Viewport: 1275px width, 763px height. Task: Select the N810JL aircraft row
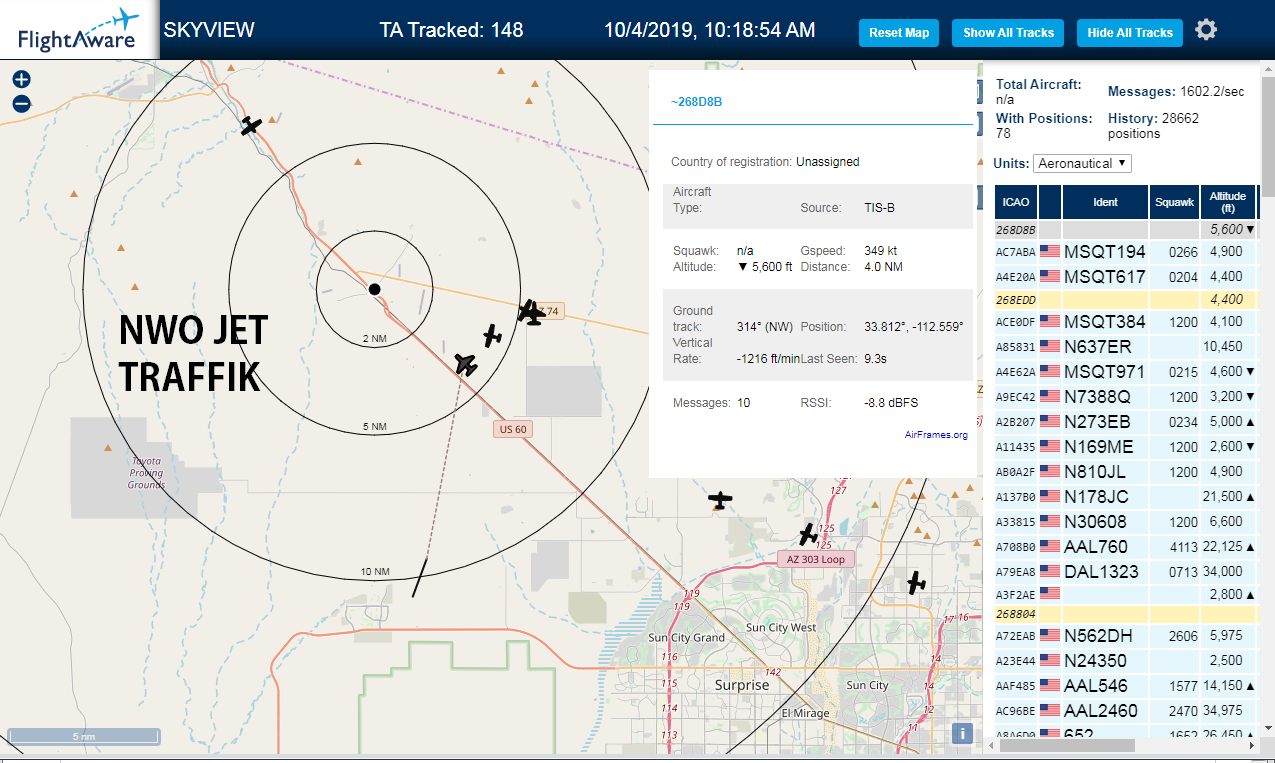point(1125,471)
